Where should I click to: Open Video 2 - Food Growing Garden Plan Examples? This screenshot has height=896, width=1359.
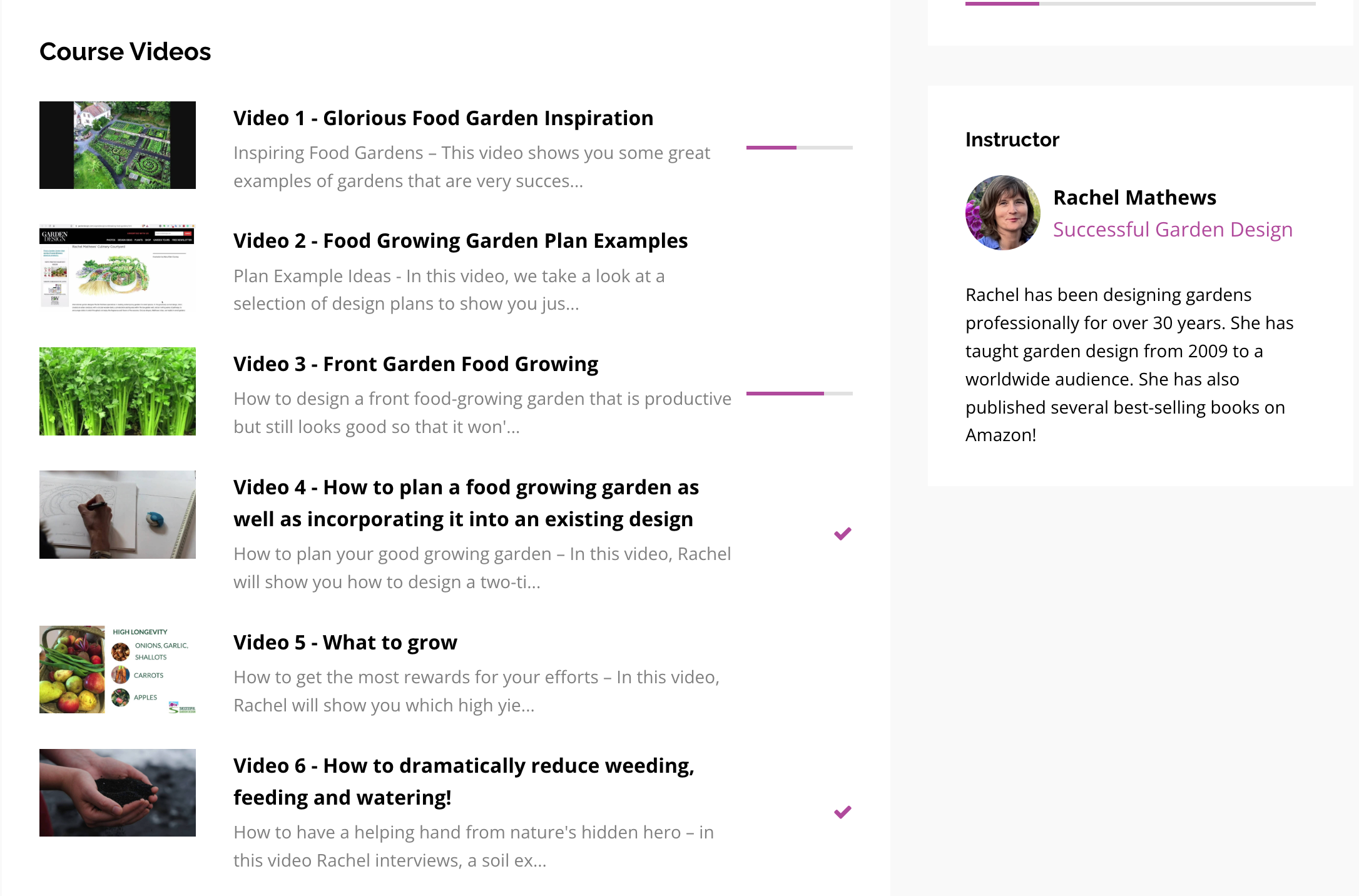tap(461, 241)
